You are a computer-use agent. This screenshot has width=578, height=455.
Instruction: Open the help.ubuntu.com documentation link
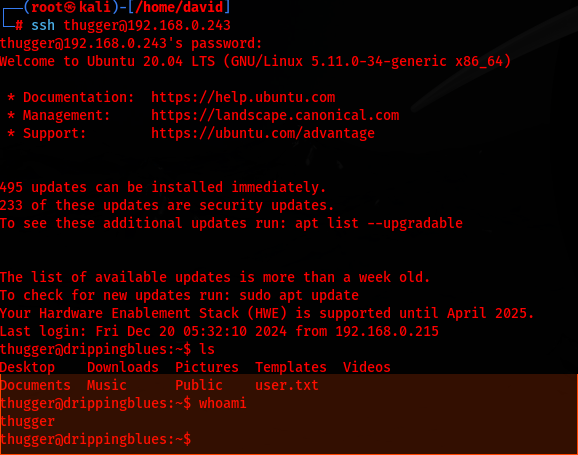pyautogui.click(x=243, y=97)
